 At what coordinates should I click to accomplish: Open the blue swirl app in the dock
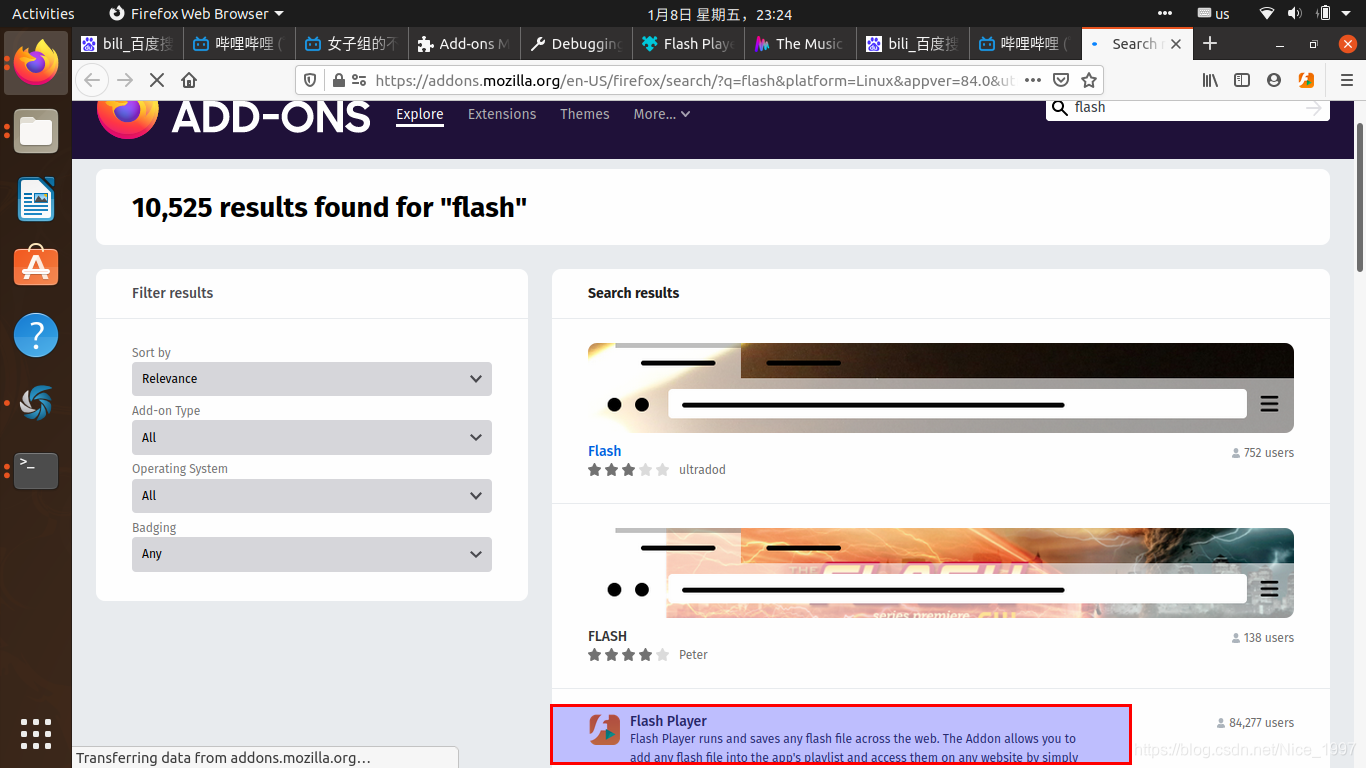(x=36, y=403)
